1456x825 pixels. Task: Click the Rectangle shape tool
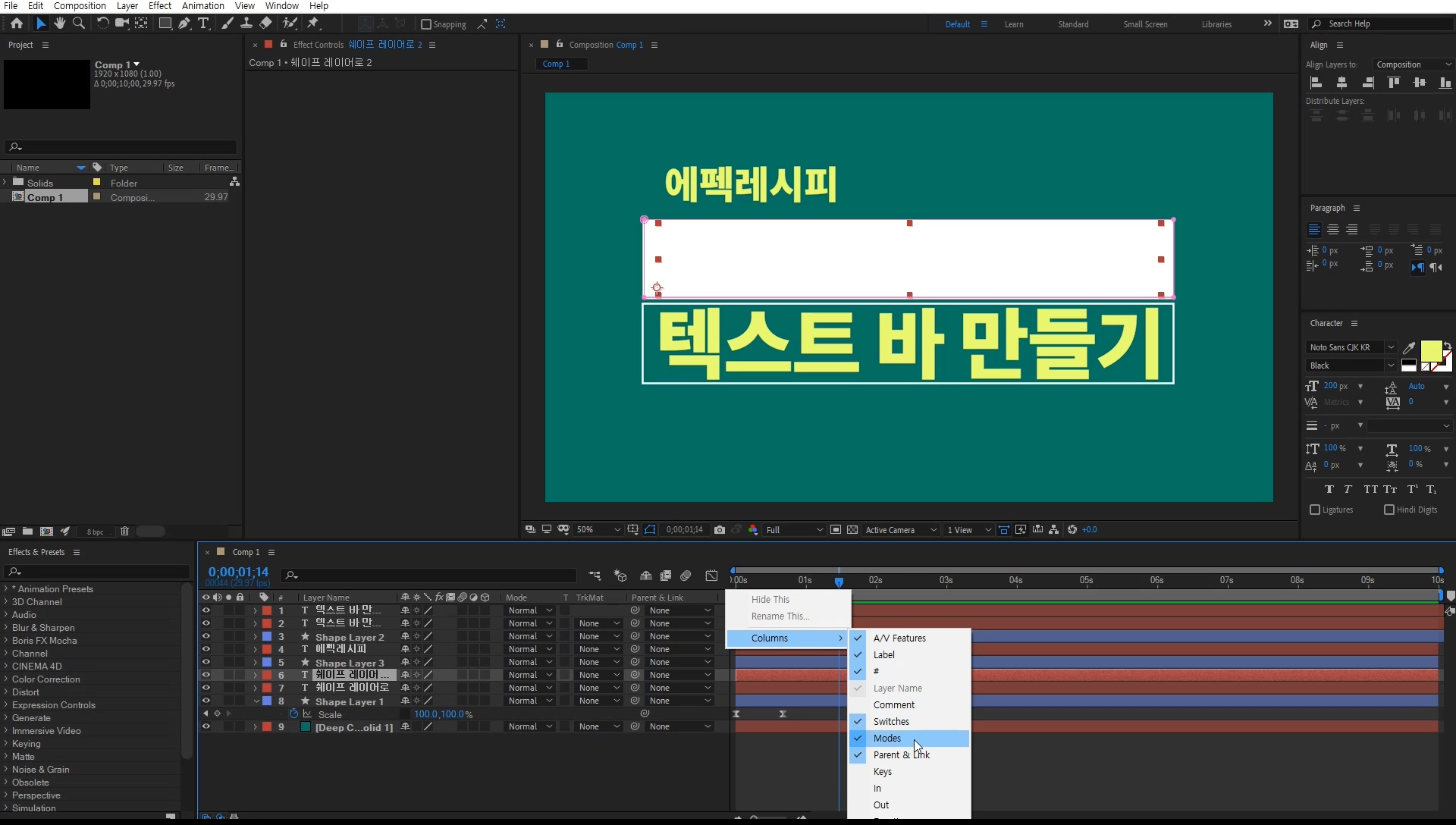point(165,24)
